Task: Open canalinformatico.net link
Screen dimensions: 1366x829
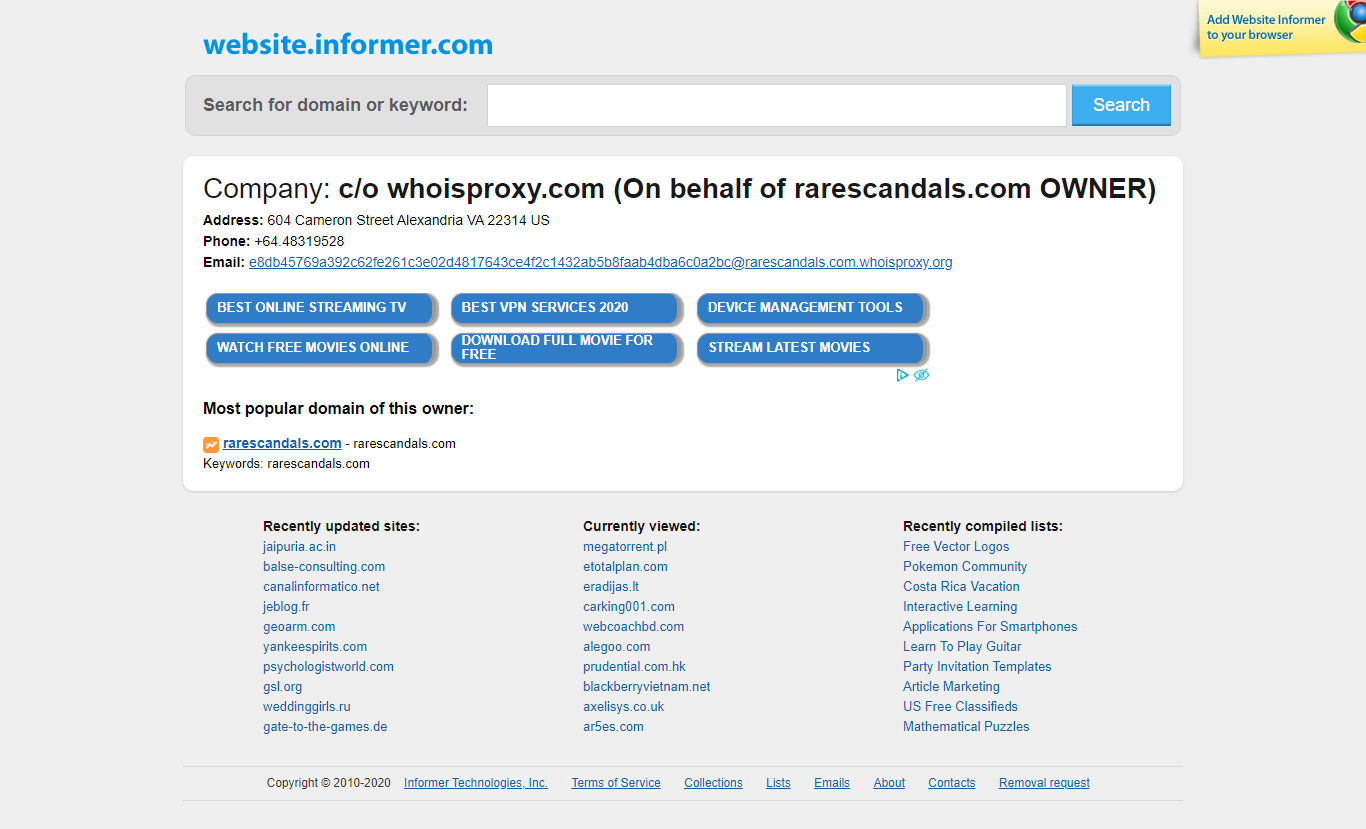Action: 321,587
